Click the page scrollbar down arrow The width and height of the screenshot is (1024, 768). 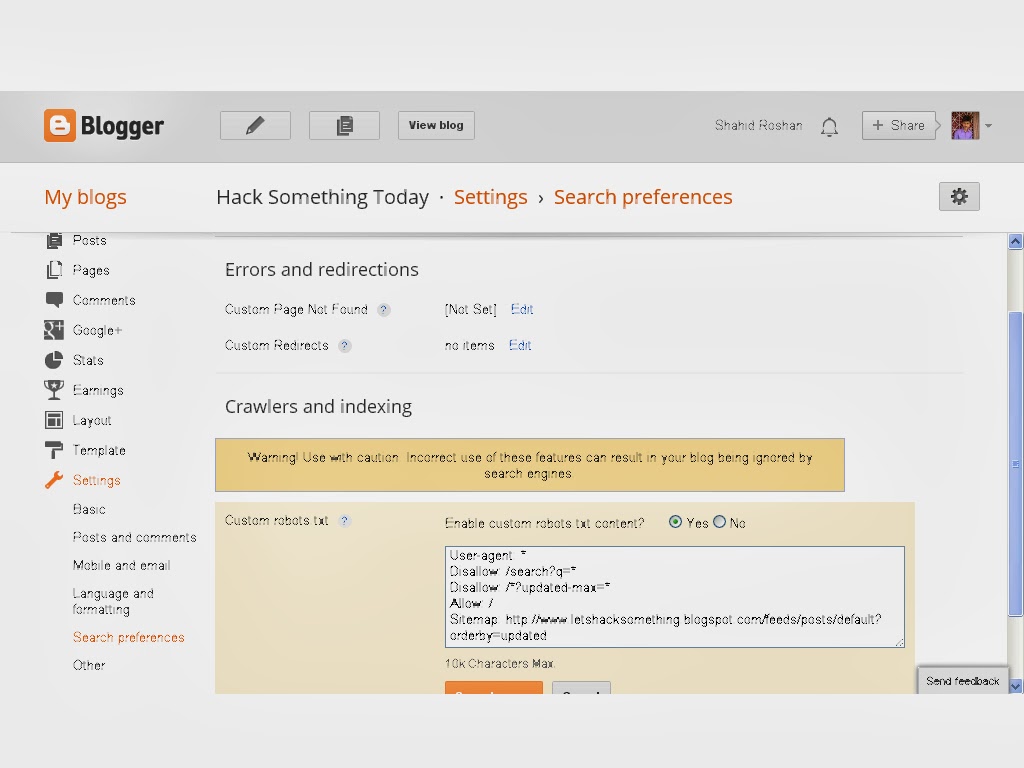click(1016, 686)
